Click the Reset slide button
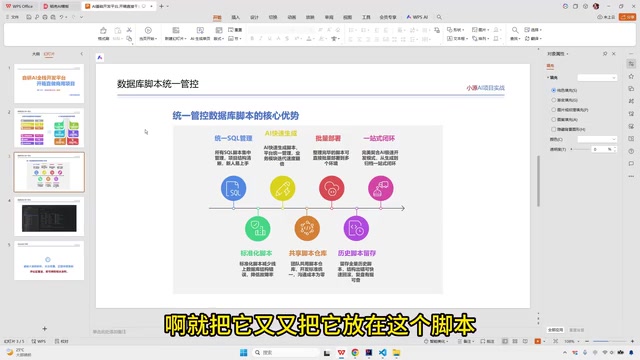Viewport: 640px width, 360px height. tap(235, 30)
